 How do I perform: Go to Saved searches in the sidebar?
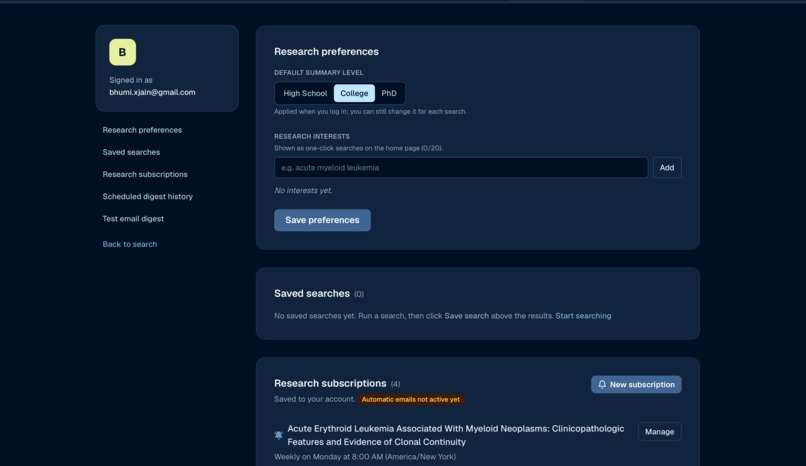click(131, 152)
